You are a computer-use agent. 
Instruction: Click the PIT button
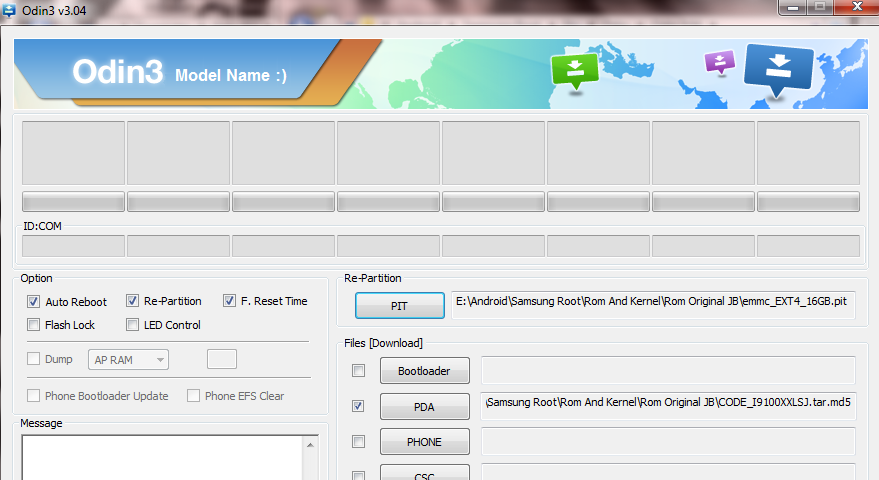(400, 306)
